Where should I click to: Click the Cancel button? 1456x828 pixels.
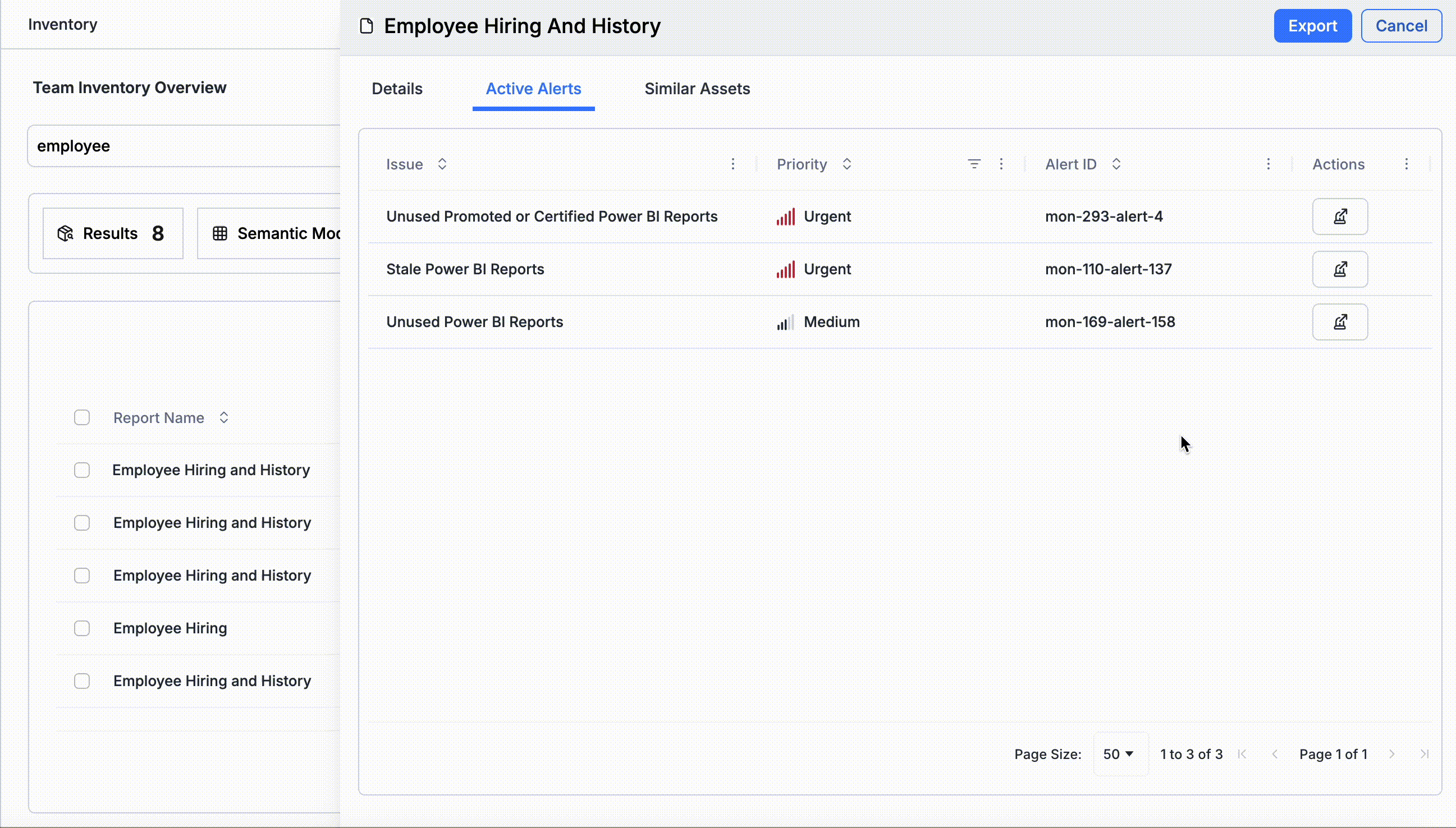pyautogui.click(x=1401, y=26)
